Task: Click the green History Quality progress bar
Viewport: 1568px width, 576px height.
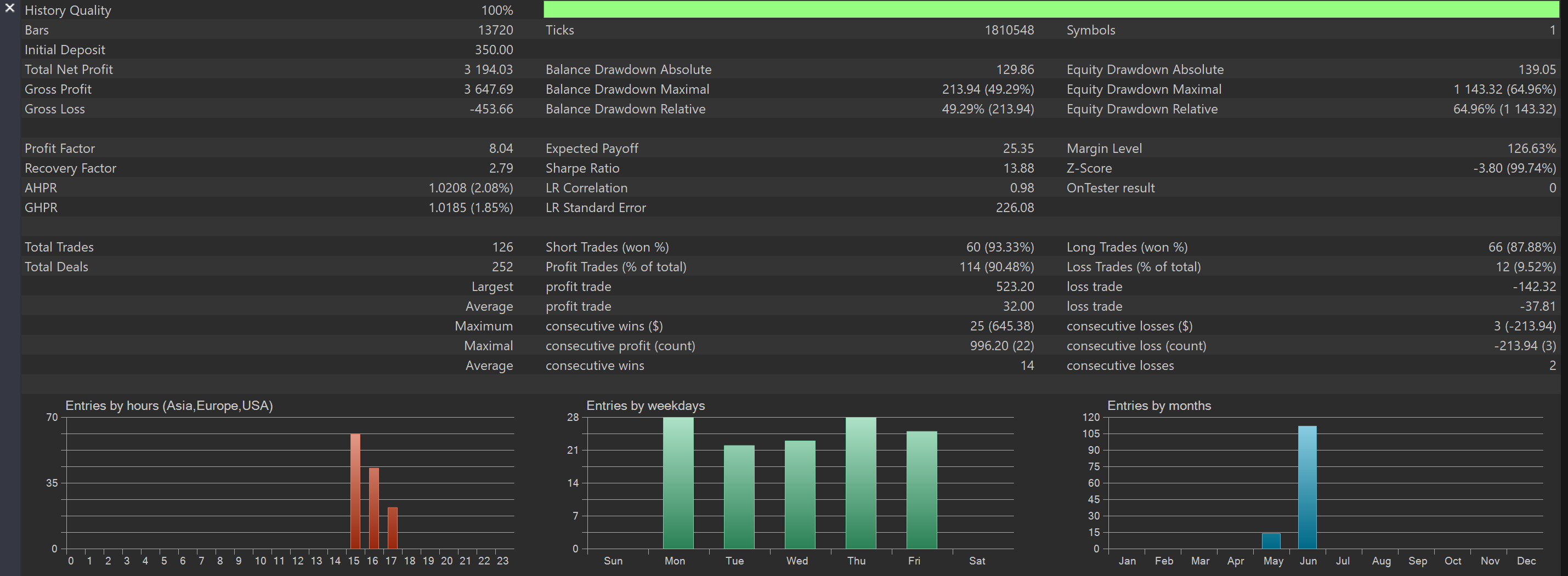Action: coord(1051,9)
